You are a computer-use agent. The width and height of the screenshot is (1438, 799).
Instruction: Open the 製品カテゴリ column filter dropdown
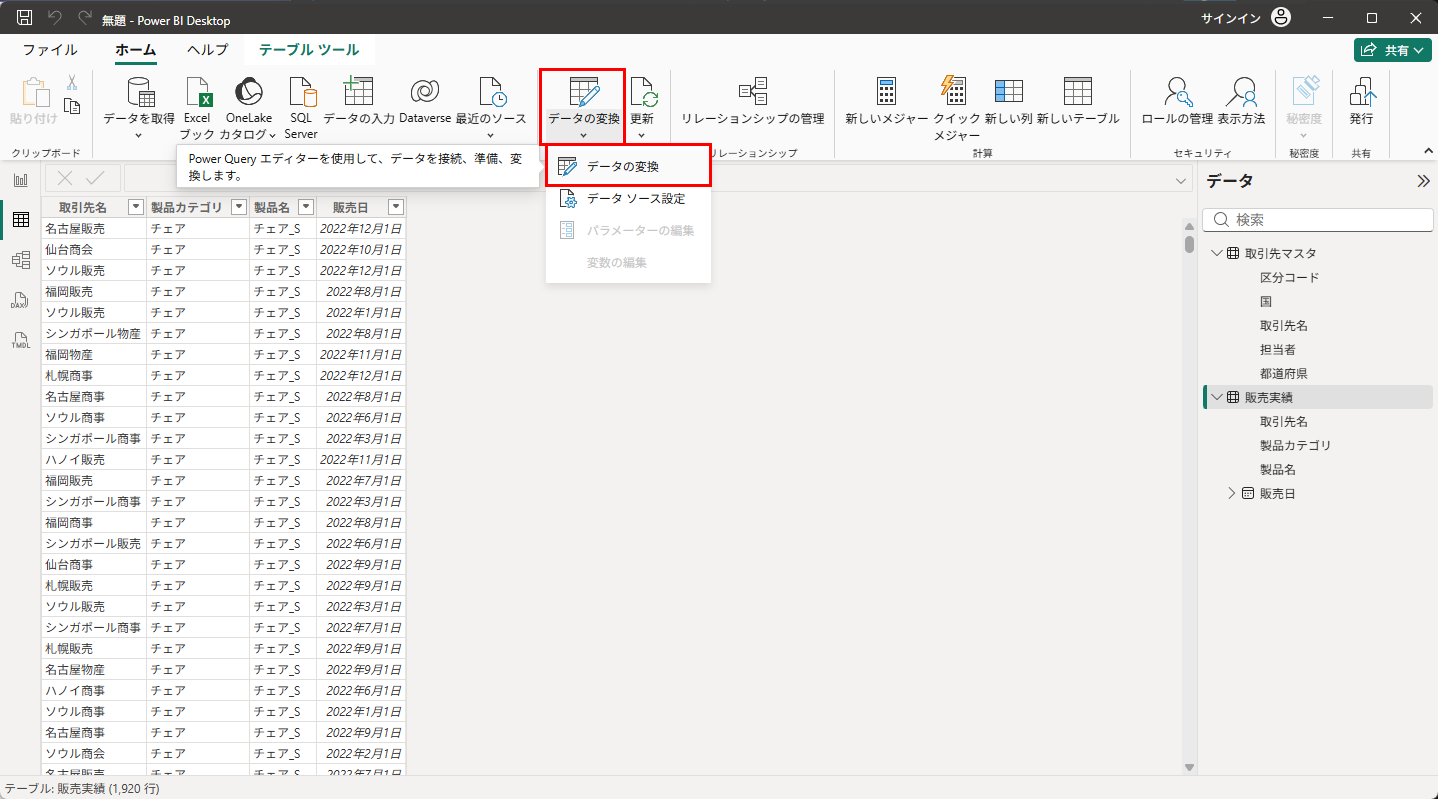[x=239, y=207]
